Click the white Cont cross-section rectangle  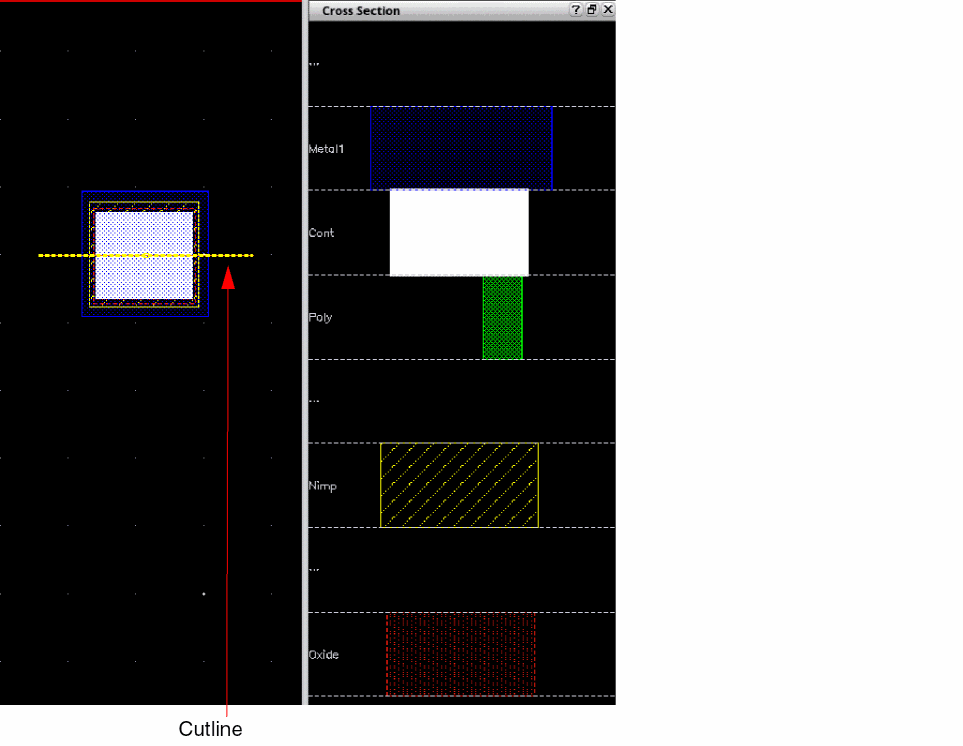tap(459, 233)
